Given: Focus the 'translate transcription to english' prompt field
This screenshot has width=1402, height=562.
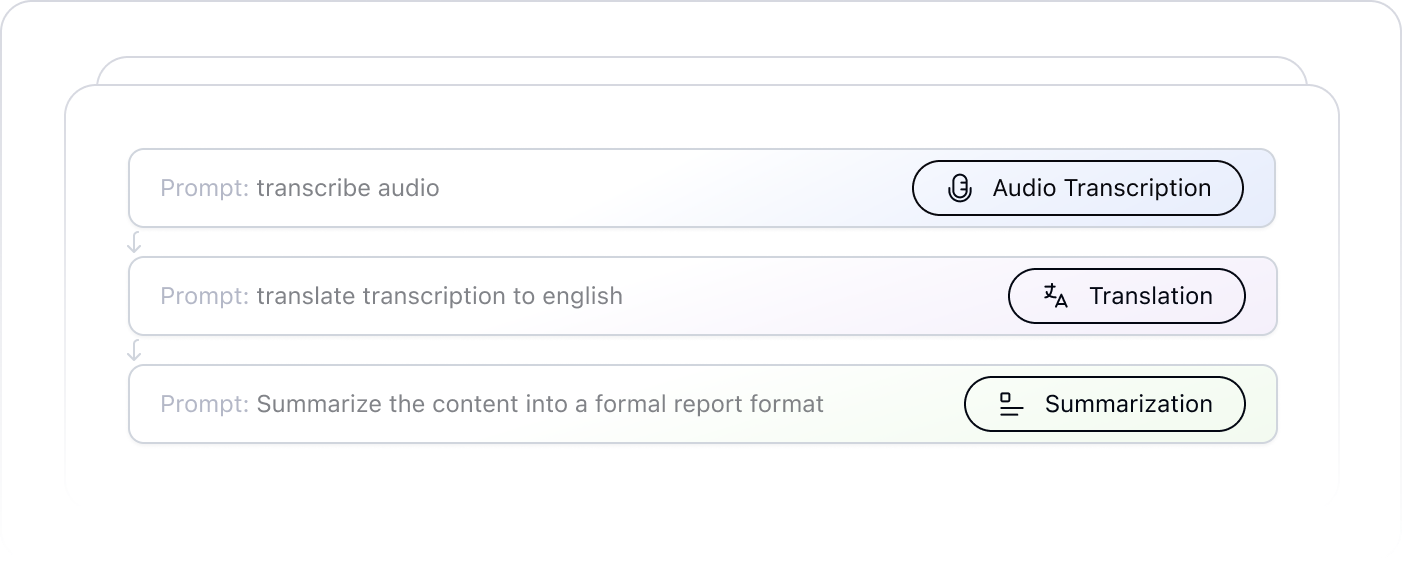Looking at the screenshot, I should tap(703, 296).
